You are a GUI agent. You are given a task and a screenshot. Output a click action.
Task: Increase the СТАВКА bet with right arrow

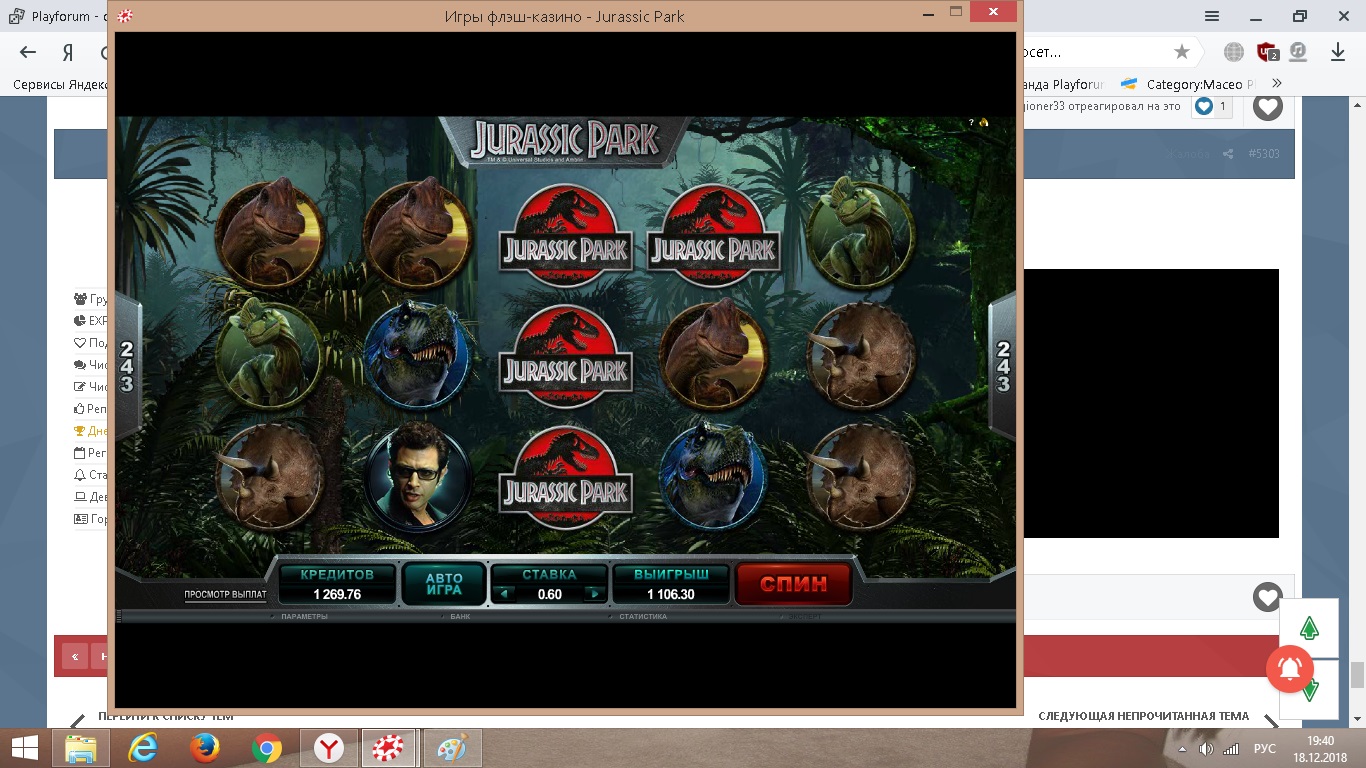pyautogui.click(x=594, y=594)
